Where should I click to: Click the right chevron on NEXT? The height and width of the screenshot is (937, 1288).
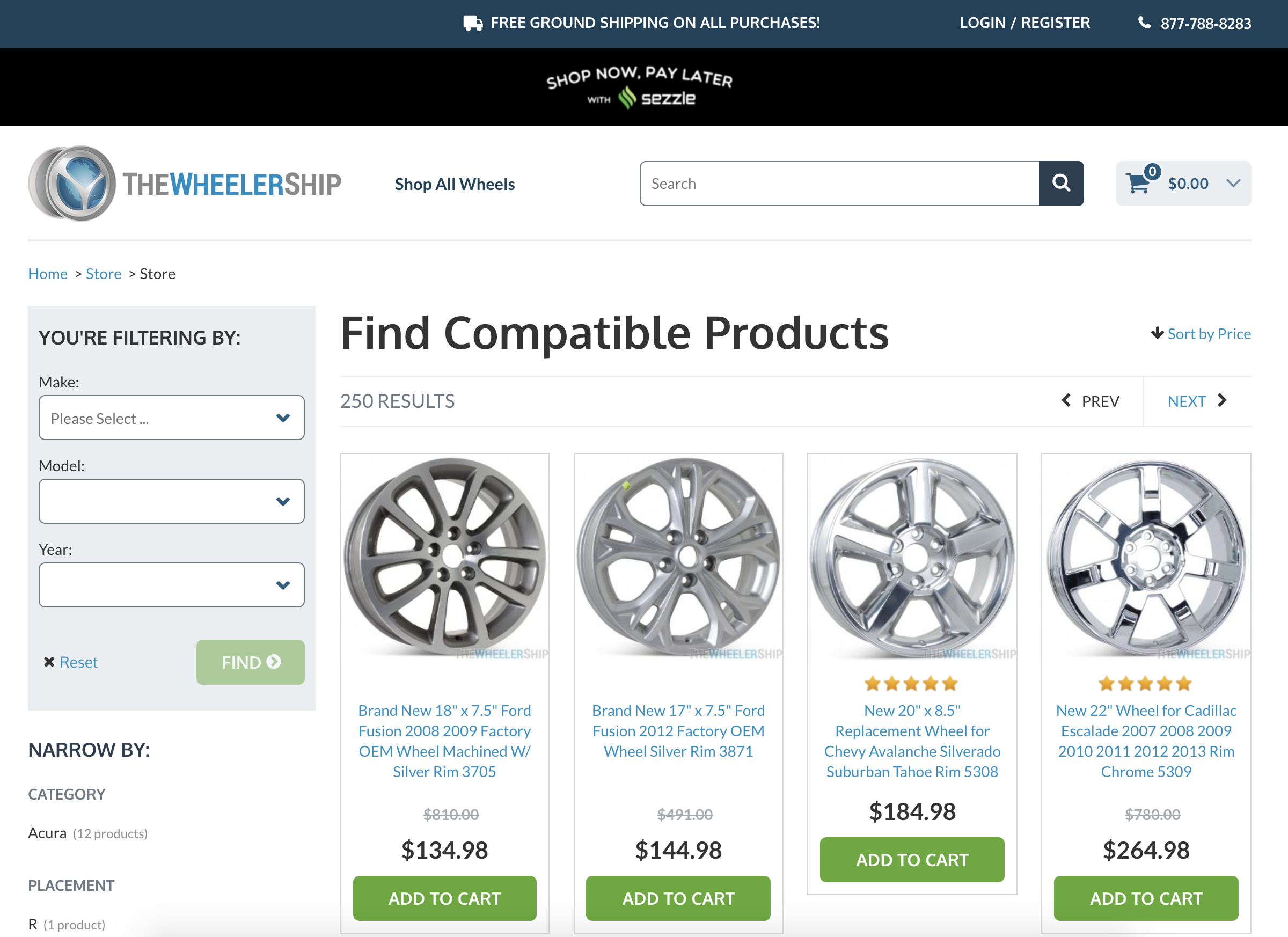point(1221,400)
